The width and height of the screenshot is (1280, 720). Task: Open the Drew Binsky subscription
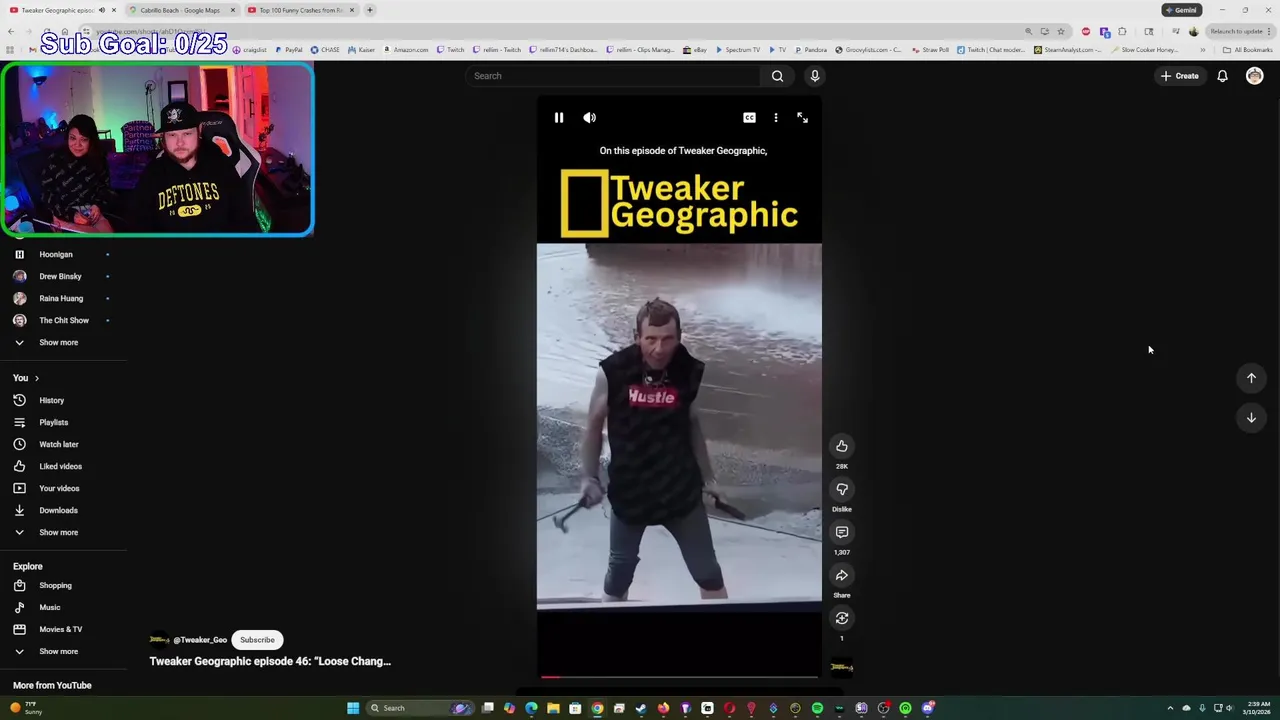(62, 276)
